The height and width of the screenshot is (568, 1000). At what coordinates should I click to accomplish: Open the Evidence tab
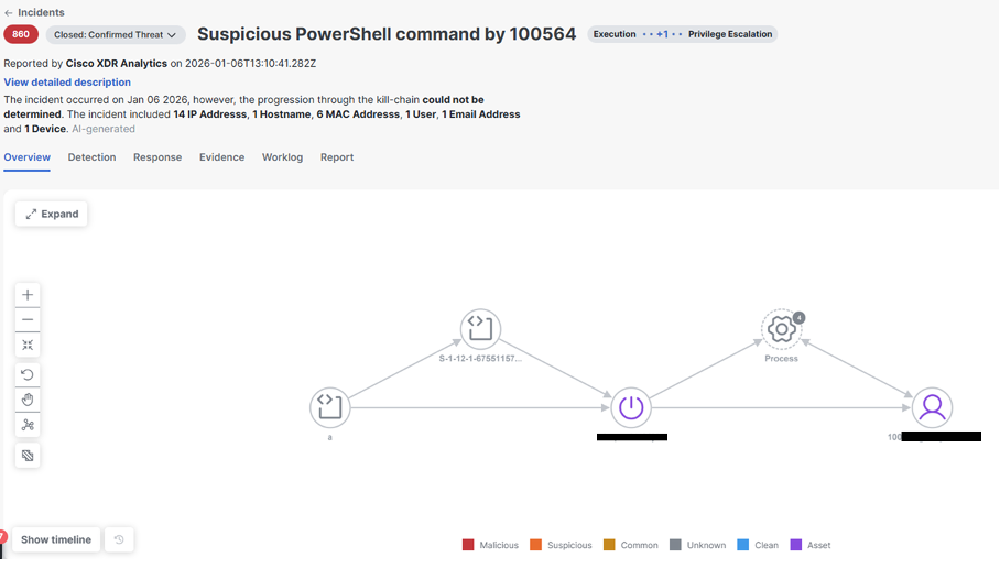pyautogui.click(x=221, y=157)
